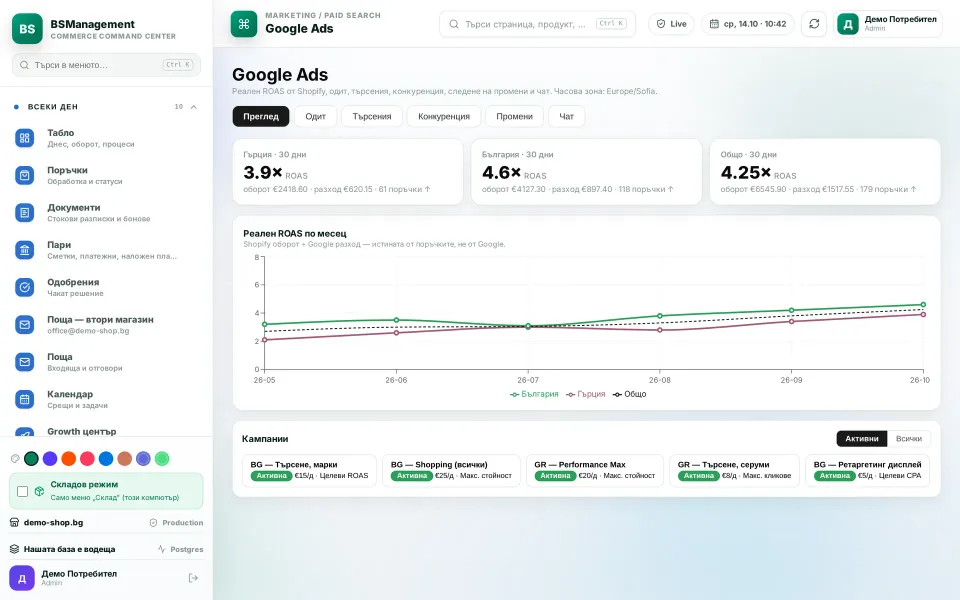Image resolution: width=960 pixels, height=600 pixels.
Task: Enable the Складов режим checkbox
Action: tap(23, 491)
